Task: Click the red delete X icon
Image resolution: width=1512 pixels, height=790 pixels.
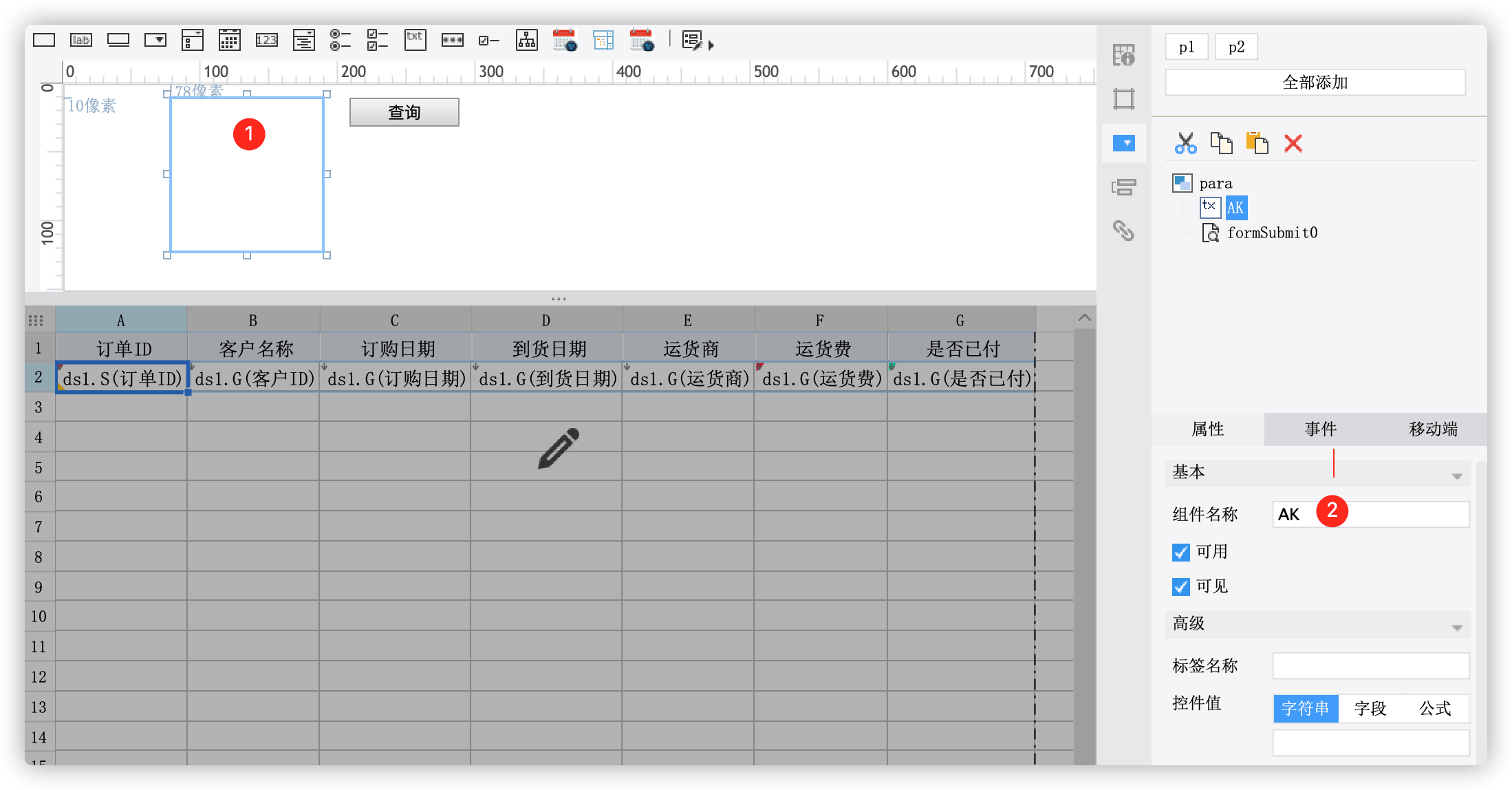Action: point(1293,143)
